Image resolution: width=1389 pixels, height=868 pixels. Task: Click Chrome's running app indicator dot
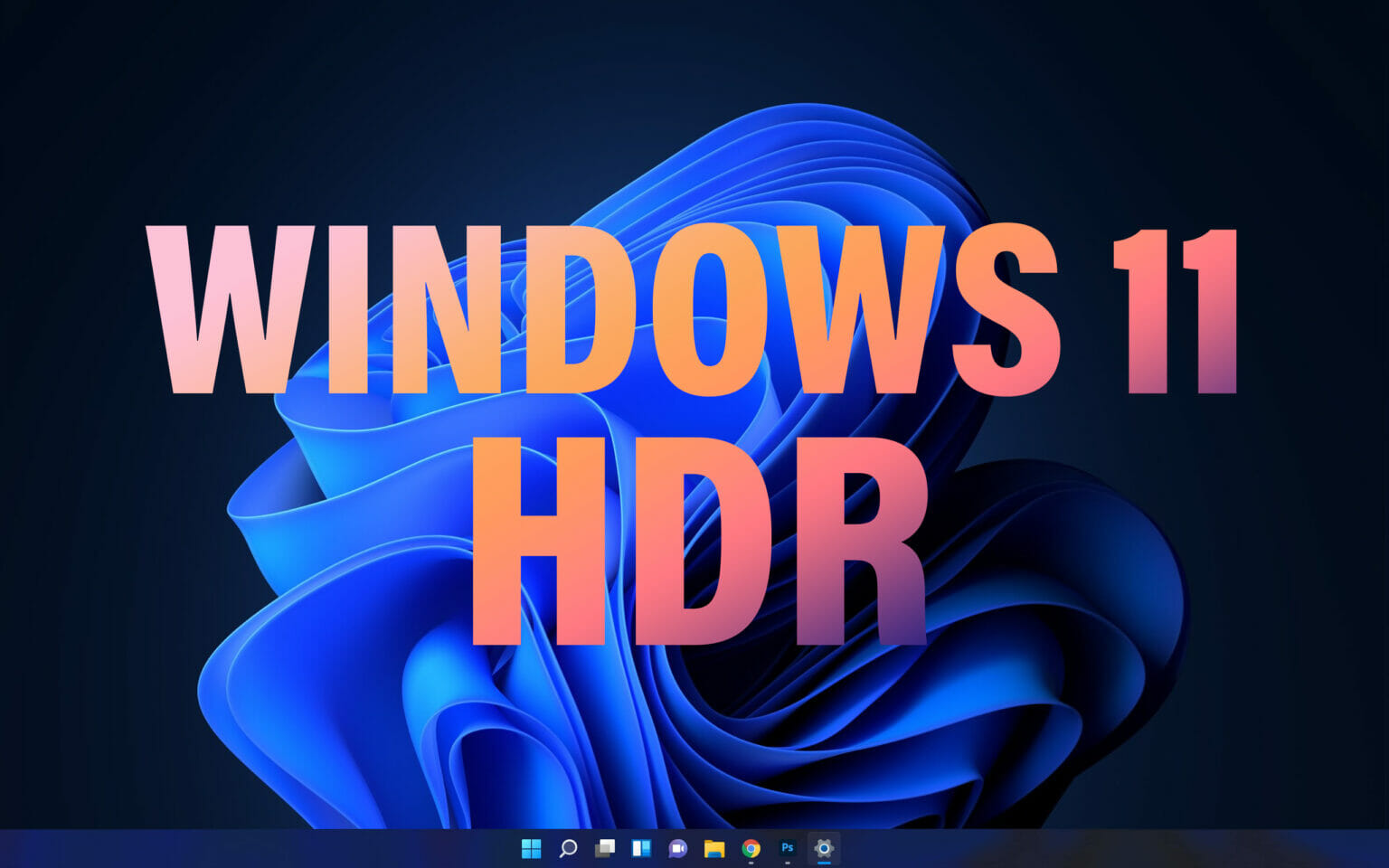coord(751,863)
